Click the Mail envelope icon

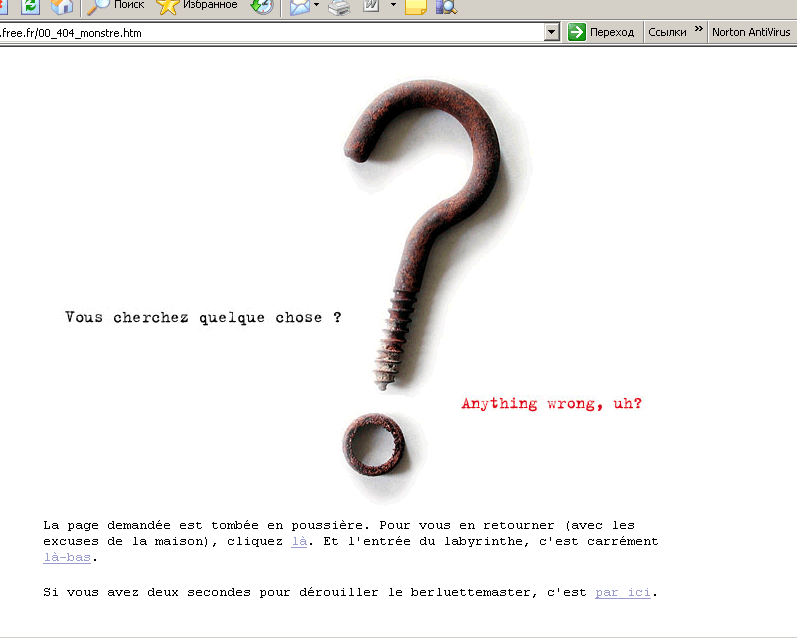click(x=299, y=7)
